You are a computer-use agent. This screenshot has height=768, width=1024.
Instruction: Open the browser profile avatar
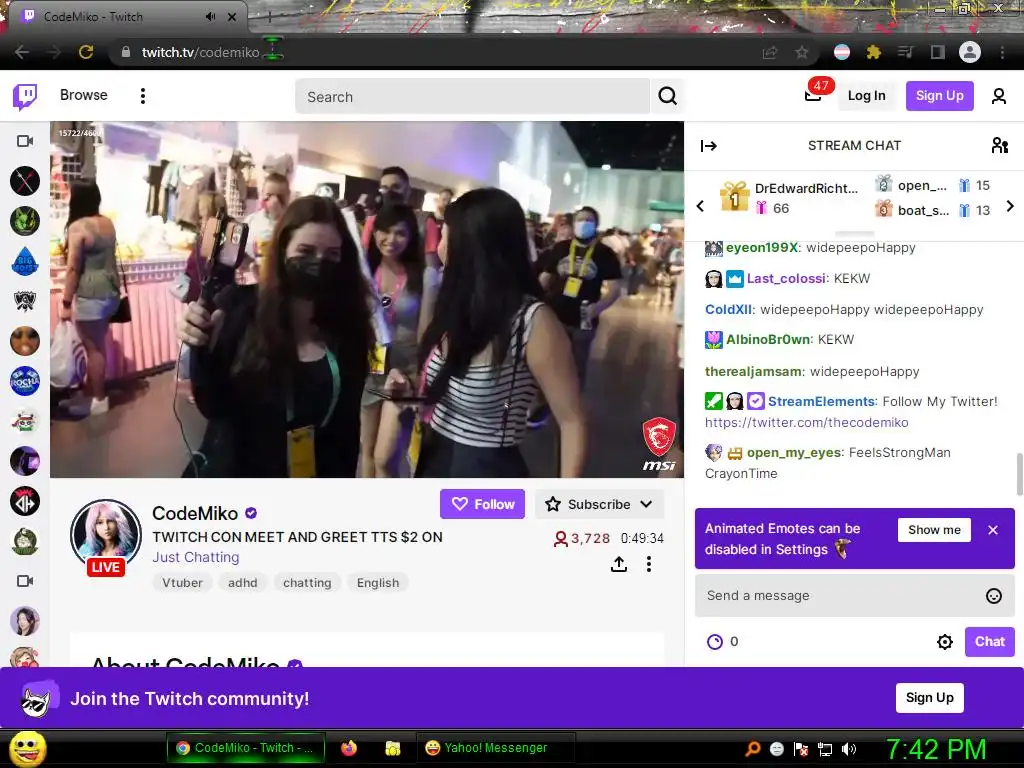point(970,52)
